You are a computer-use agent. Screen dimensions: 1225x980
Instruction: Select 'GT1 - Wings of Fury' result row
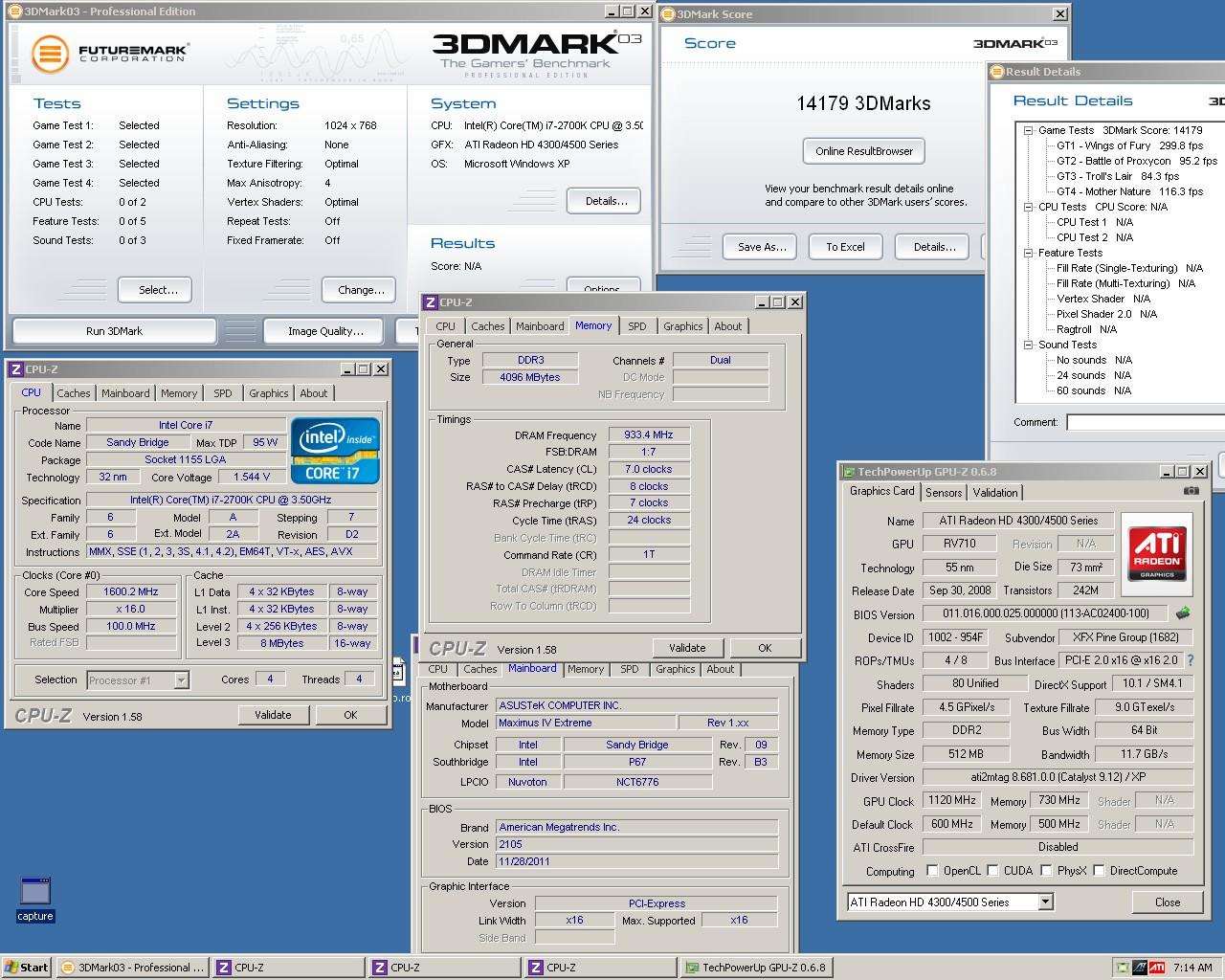pos(1129,145)
